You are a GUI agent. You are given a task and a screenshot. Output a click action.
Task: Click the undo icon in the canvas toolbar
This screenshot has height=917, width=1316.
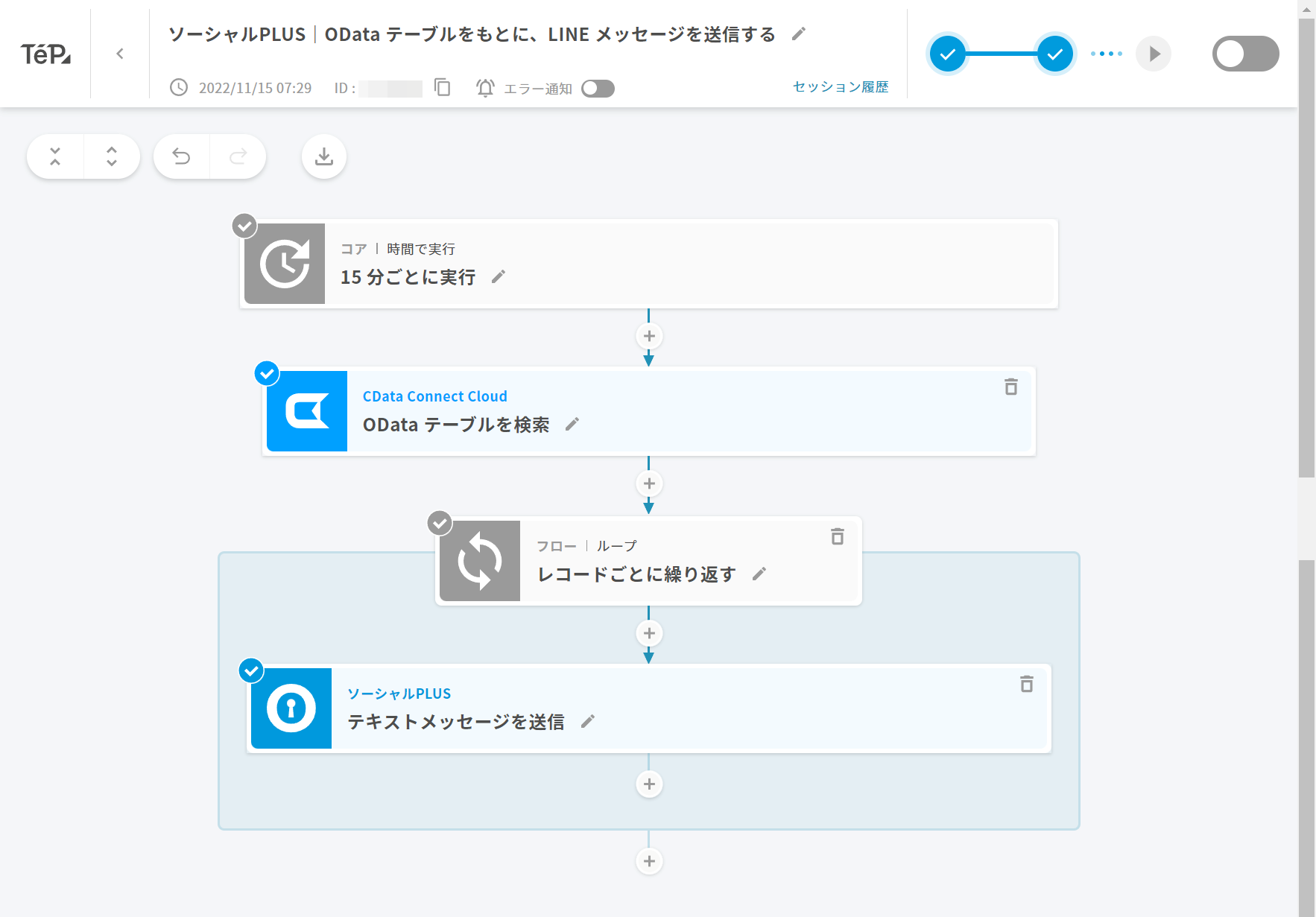pyautogui.click(x=181, y=156)
